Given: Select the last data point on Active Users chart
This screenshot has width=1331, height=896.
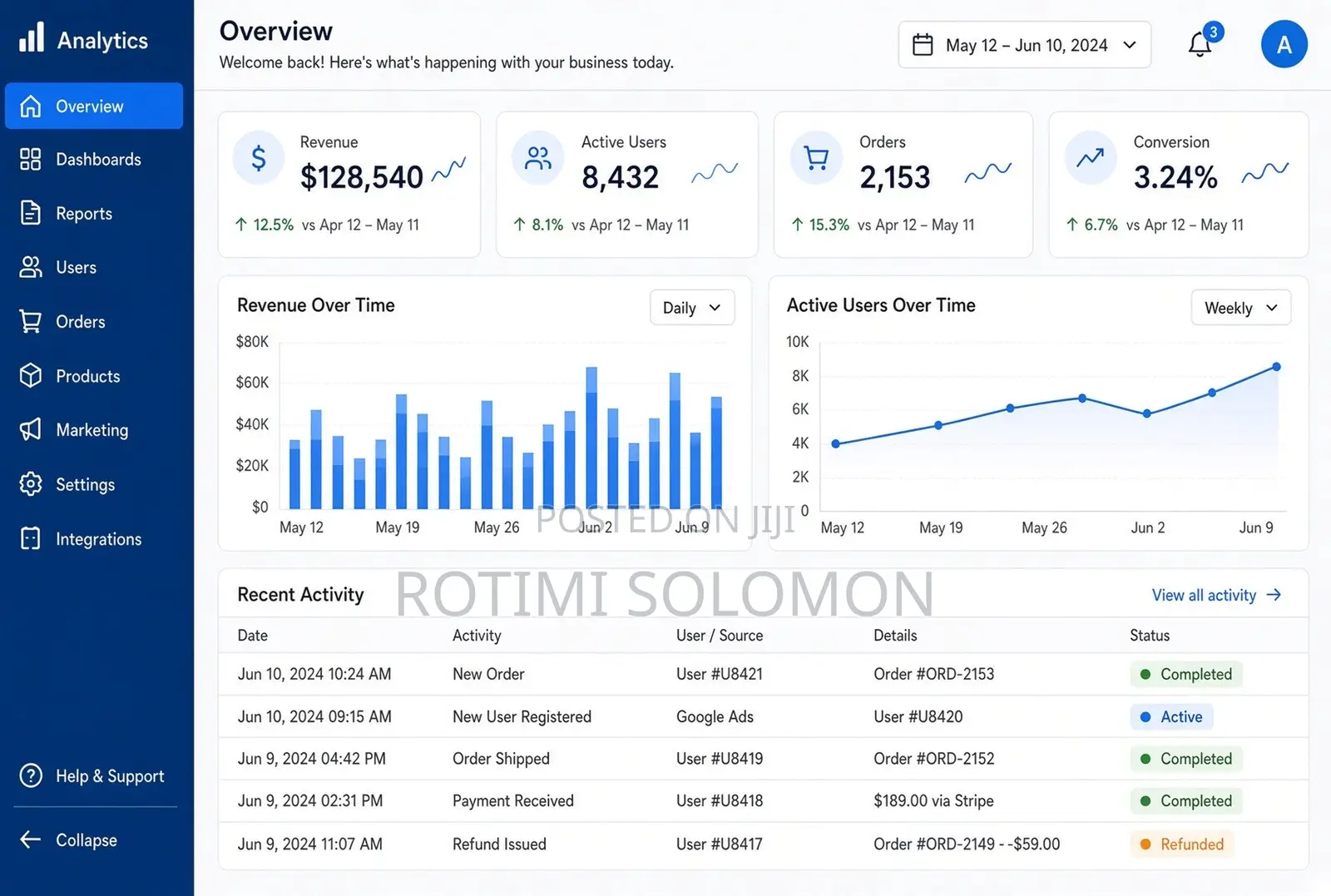Looking at the screenshot, I should point(1276,367).
